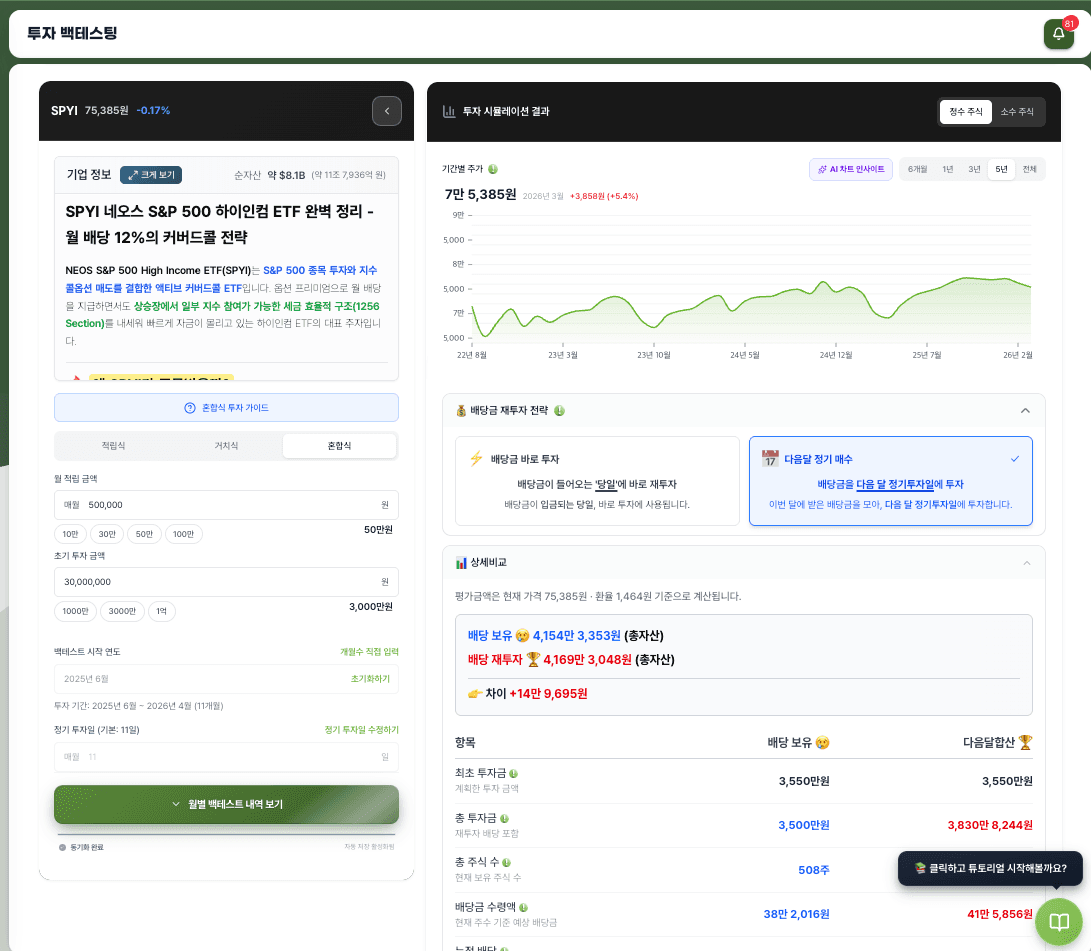Click info icon next to 총 주식 수
The image size is (1091, 951).
[x=507, y=863]
